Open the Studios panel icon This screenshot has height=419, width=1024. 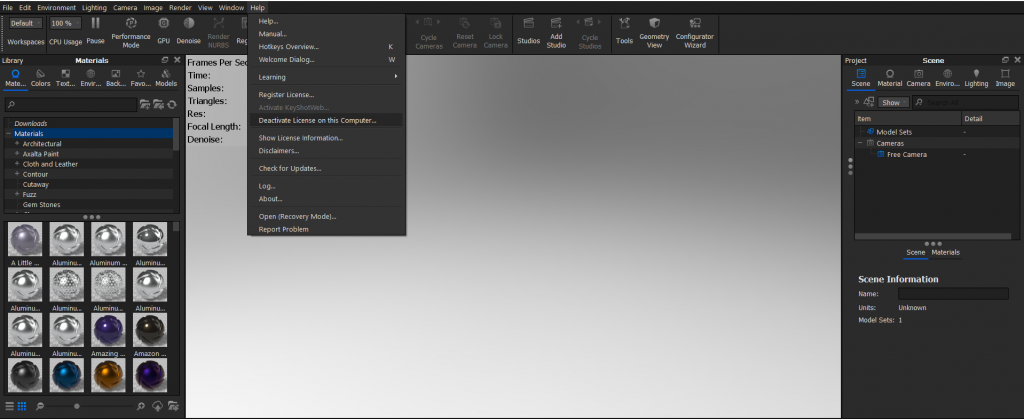[528, 30]
